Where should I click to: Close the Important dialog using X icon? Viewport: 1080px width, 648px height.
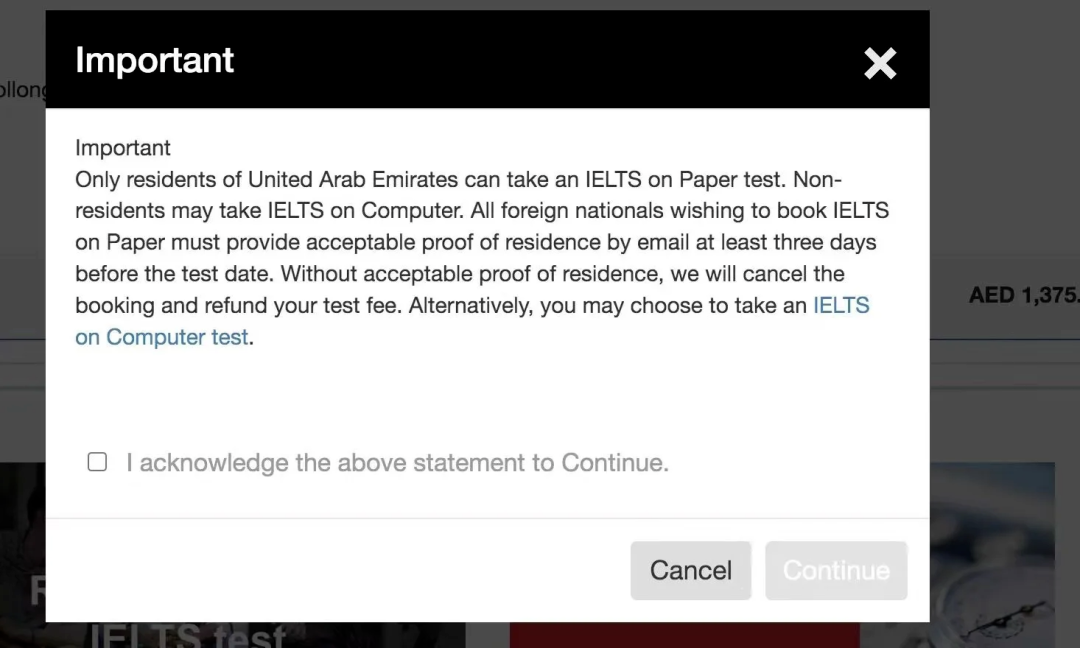[x=880, y=63]
